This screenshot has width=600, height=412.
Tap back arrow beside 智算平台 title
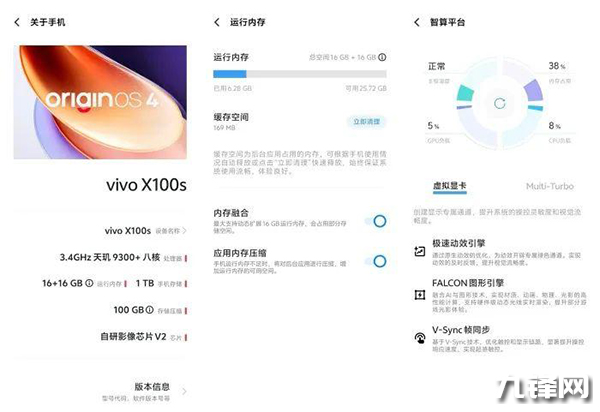(417, 22)
